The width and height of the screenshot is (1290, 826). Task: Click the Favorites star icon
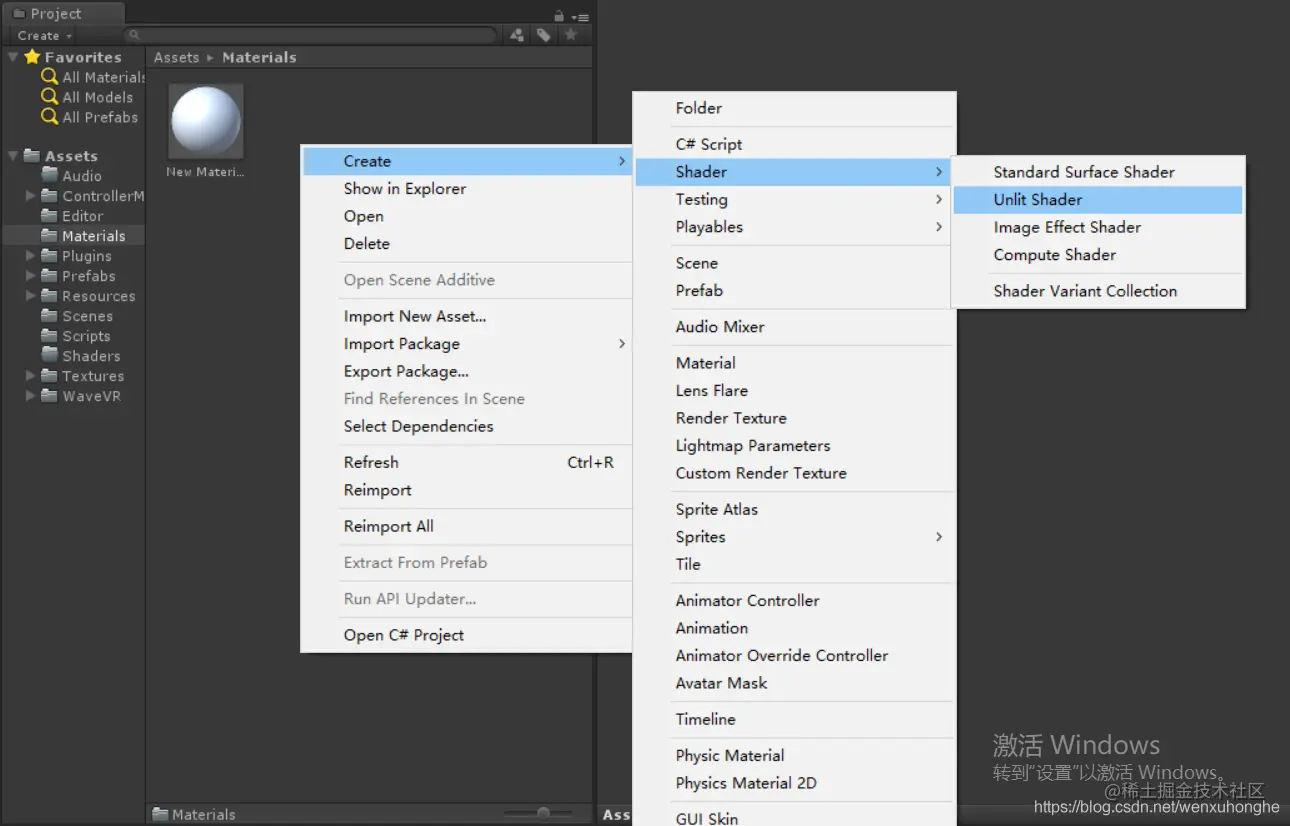32,57
